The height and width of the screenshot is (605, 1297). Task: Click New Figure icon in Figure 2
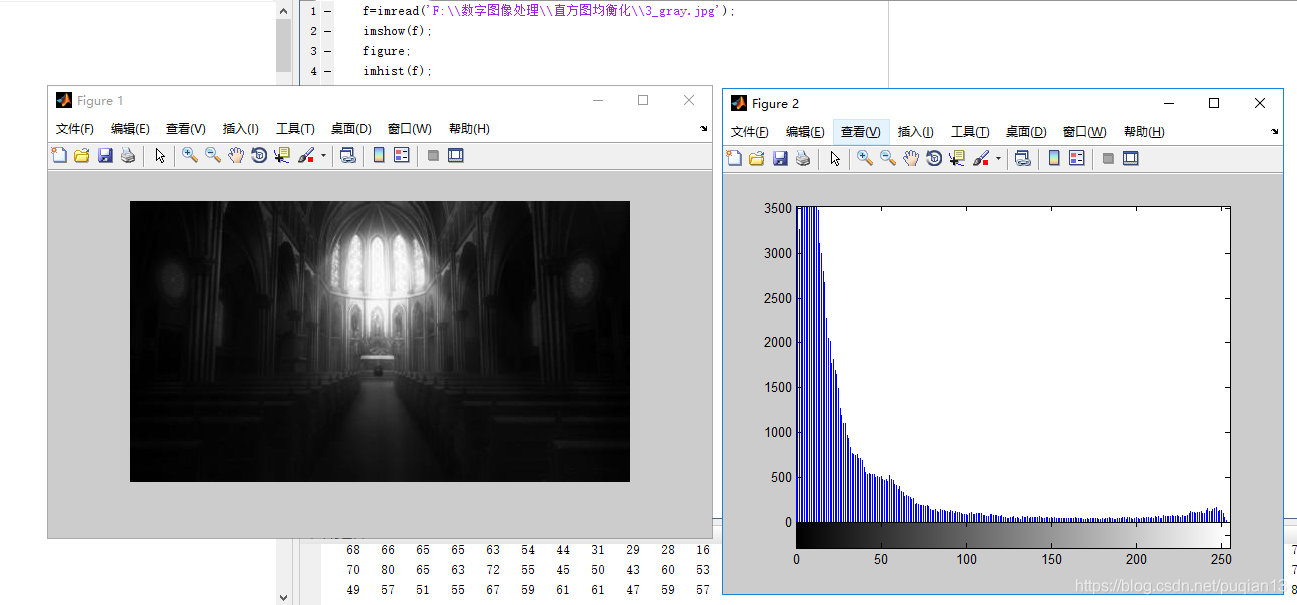click(734, 158)
